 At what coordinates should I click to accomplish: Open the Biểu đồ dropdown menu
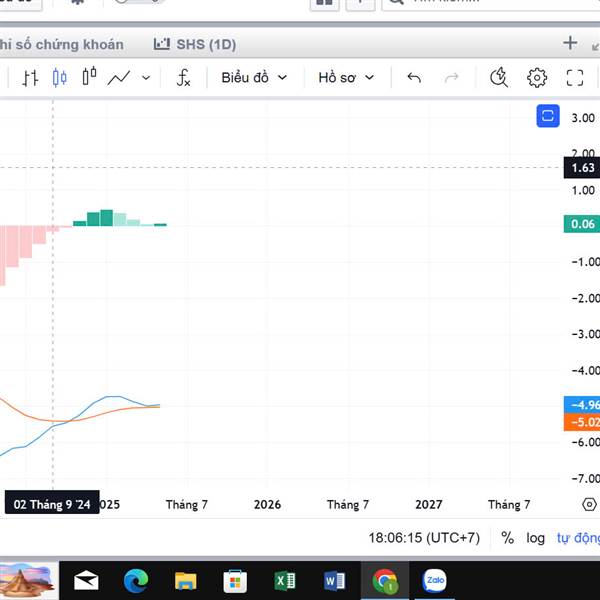point(254,78)
